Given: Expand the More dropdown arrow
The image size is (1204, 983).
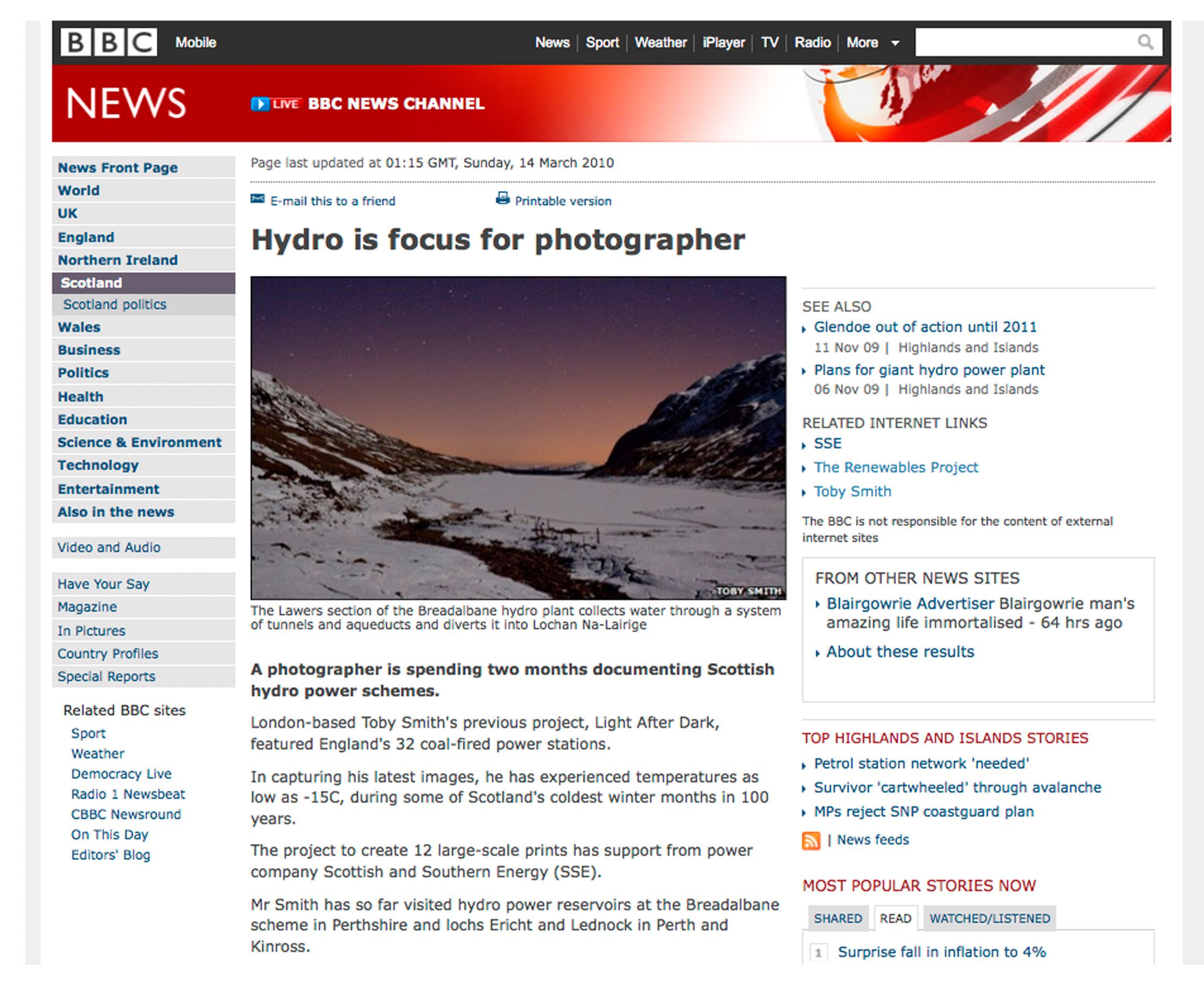Looking at the screenshot, I should 895,43.
